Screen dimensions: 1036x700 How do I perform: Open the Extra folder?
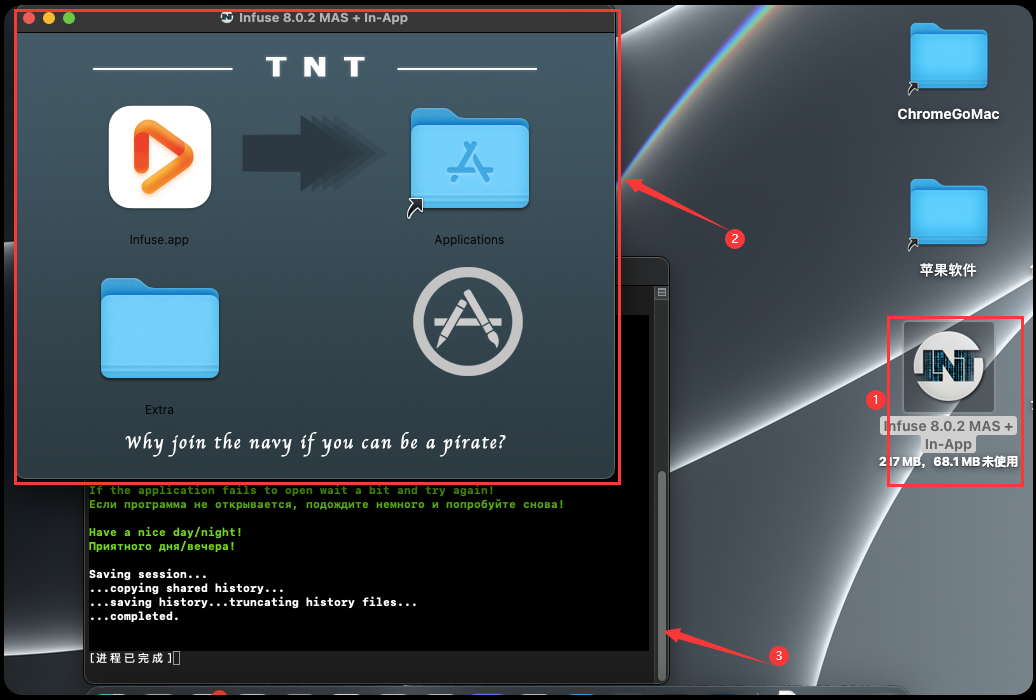160,329
